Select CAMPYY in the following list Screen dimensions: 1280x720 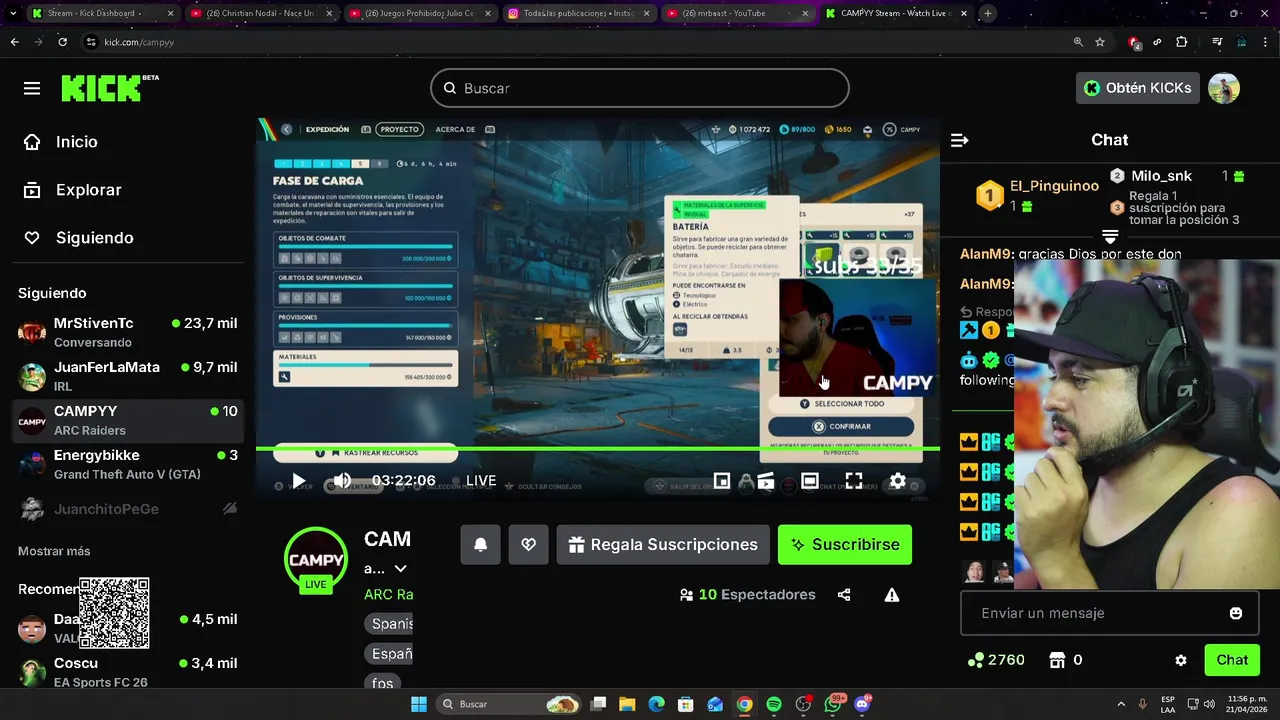pyautogui.click(x=127, y=420)
